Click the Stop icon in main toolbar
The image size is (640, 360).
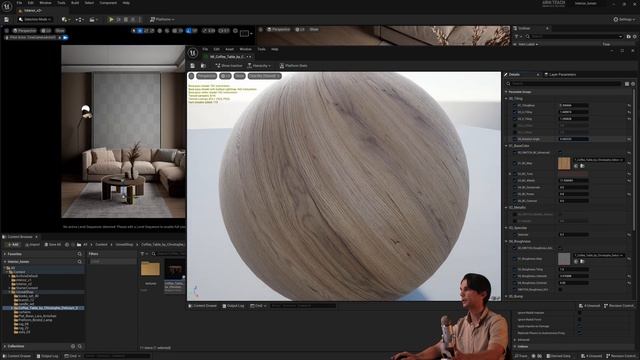126,19
